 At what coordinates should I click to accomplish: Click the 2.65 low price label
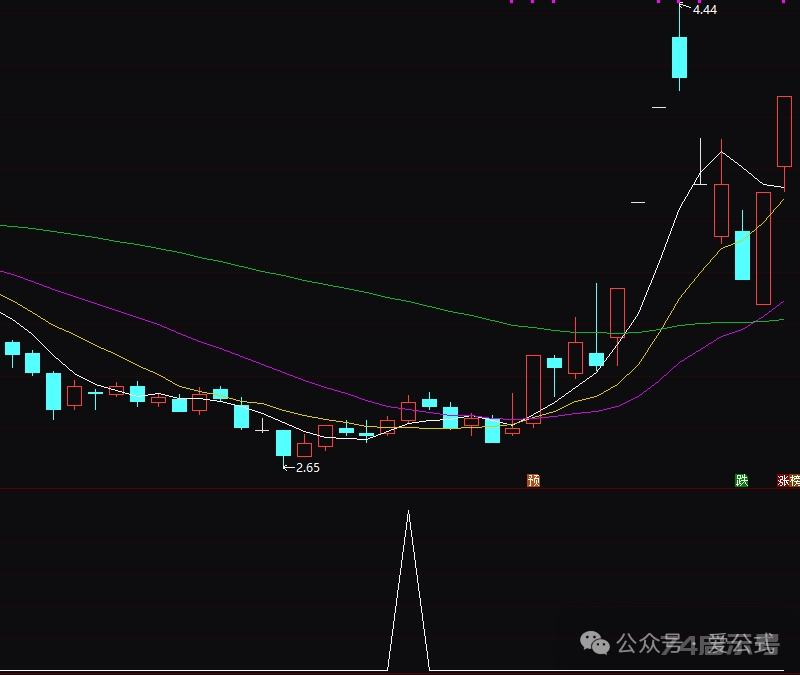coord(308,467)
